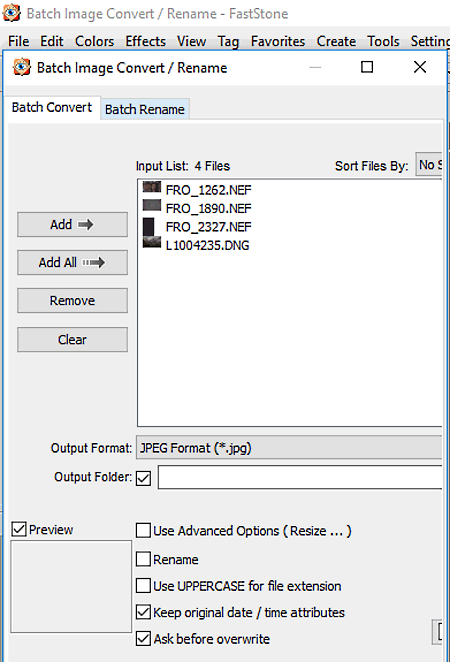This screenshot has height=662, width=450.
Task: Minimize the Batch Image Convert dialog
Action: [x=315, y=67]
